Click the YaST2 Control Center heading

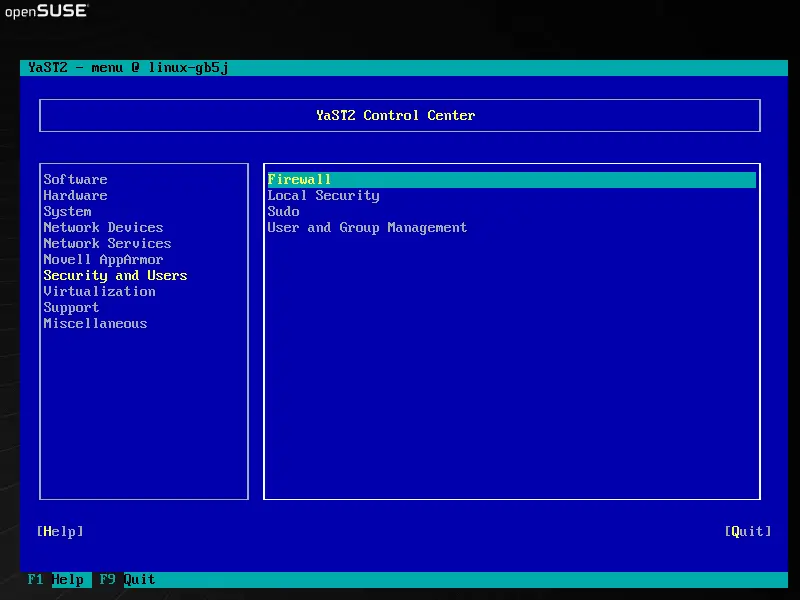(x=395, y=115)
